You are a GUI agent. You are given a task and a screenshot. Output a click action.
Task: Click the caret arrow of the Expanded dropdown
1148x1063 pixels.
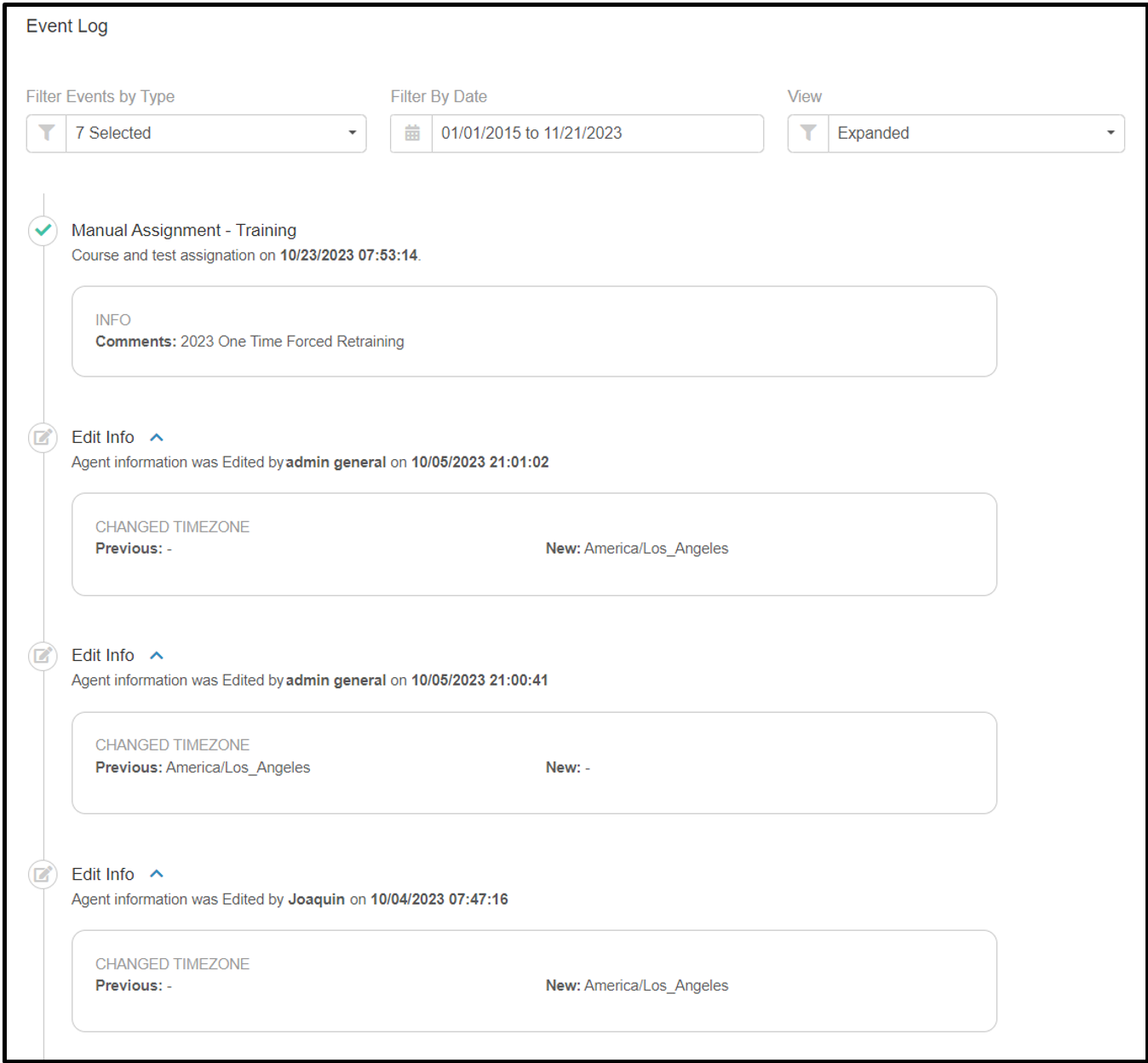pos(1111,133)
